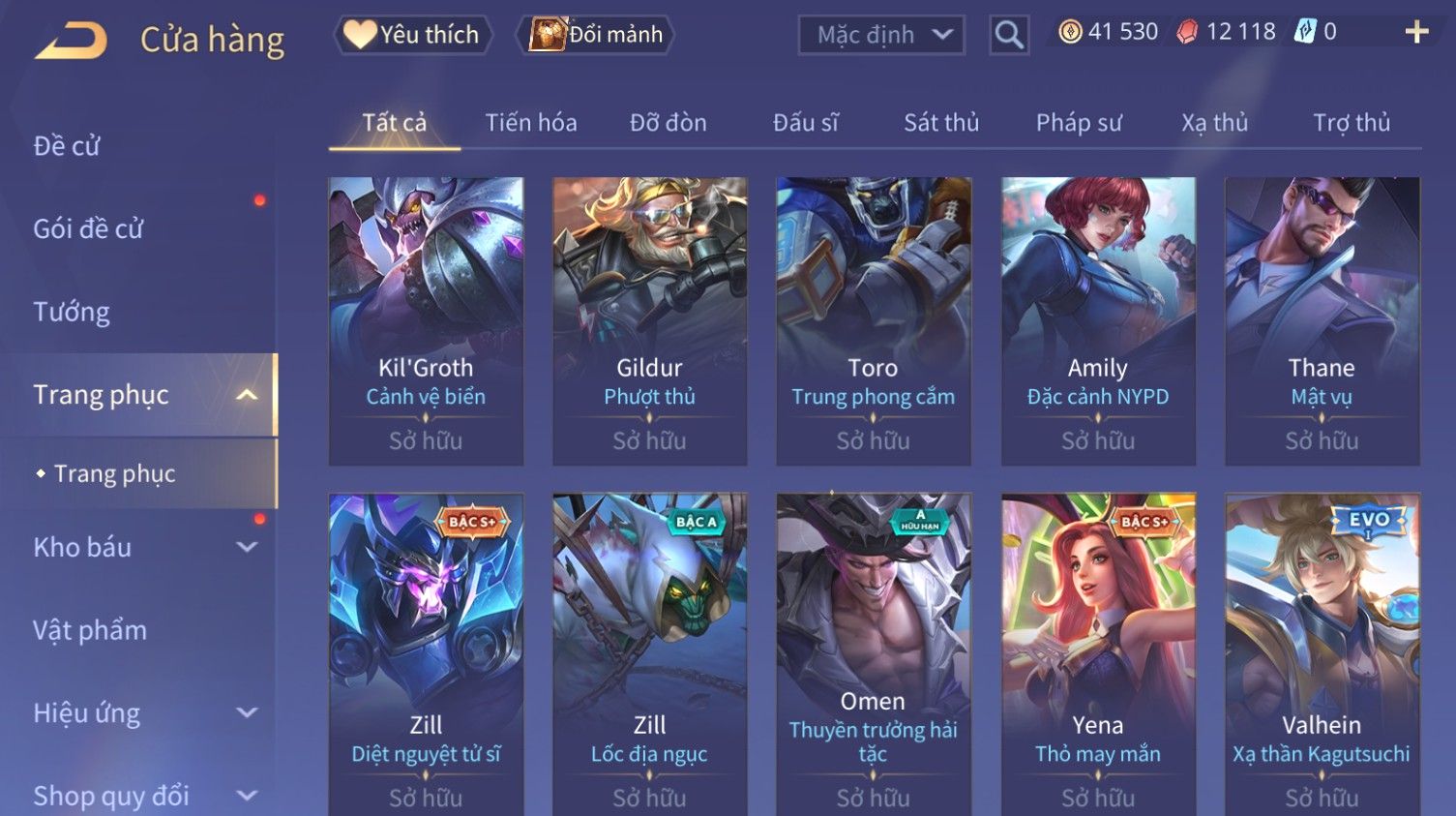The width and height of the screenshot is (1456, 816).
Task: Go to Gói đề cử menu
Action: tap(88, 228)
